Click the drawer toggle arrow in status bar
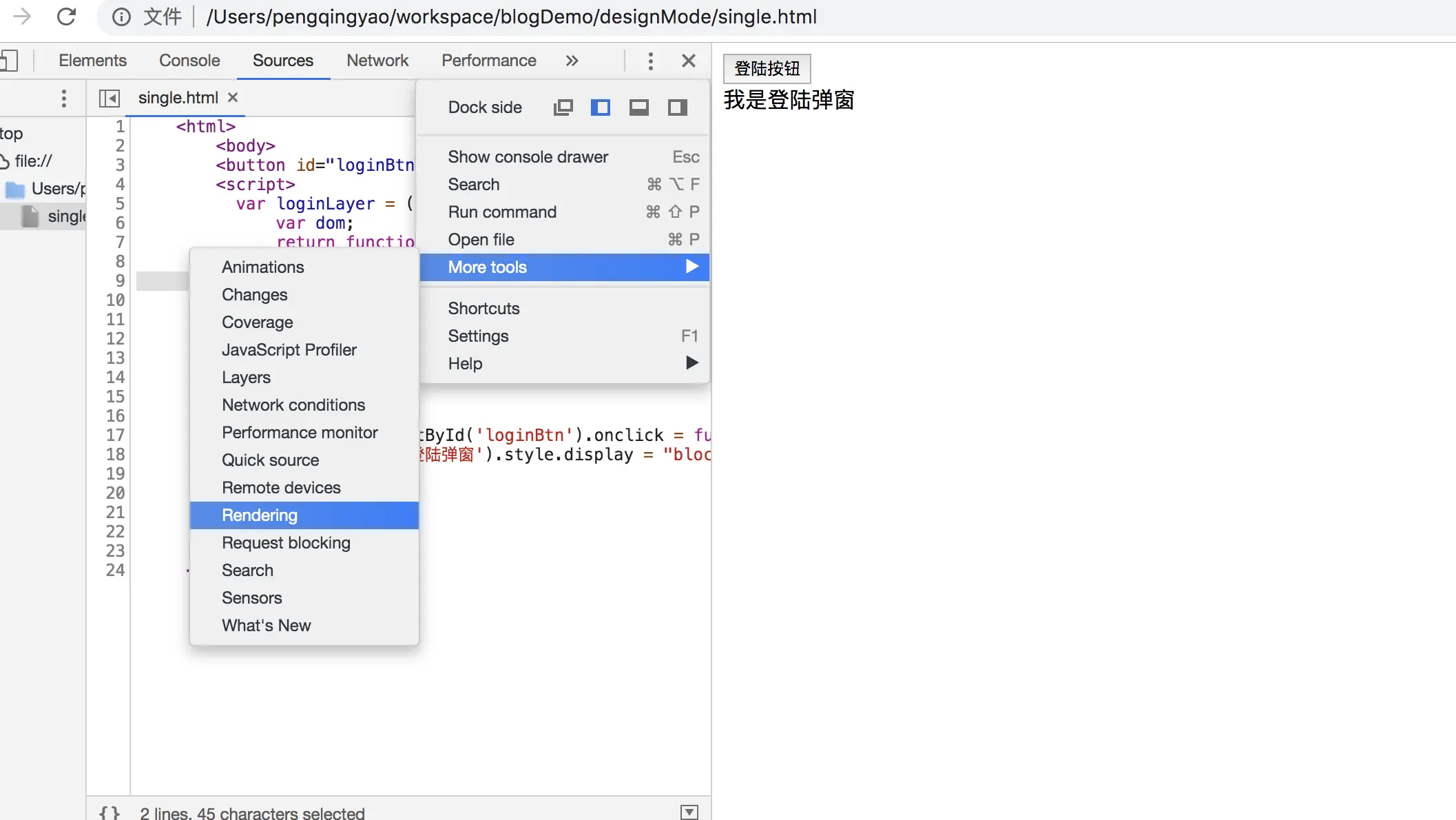Screen dimensions: 1456x820 coord(689,812)
